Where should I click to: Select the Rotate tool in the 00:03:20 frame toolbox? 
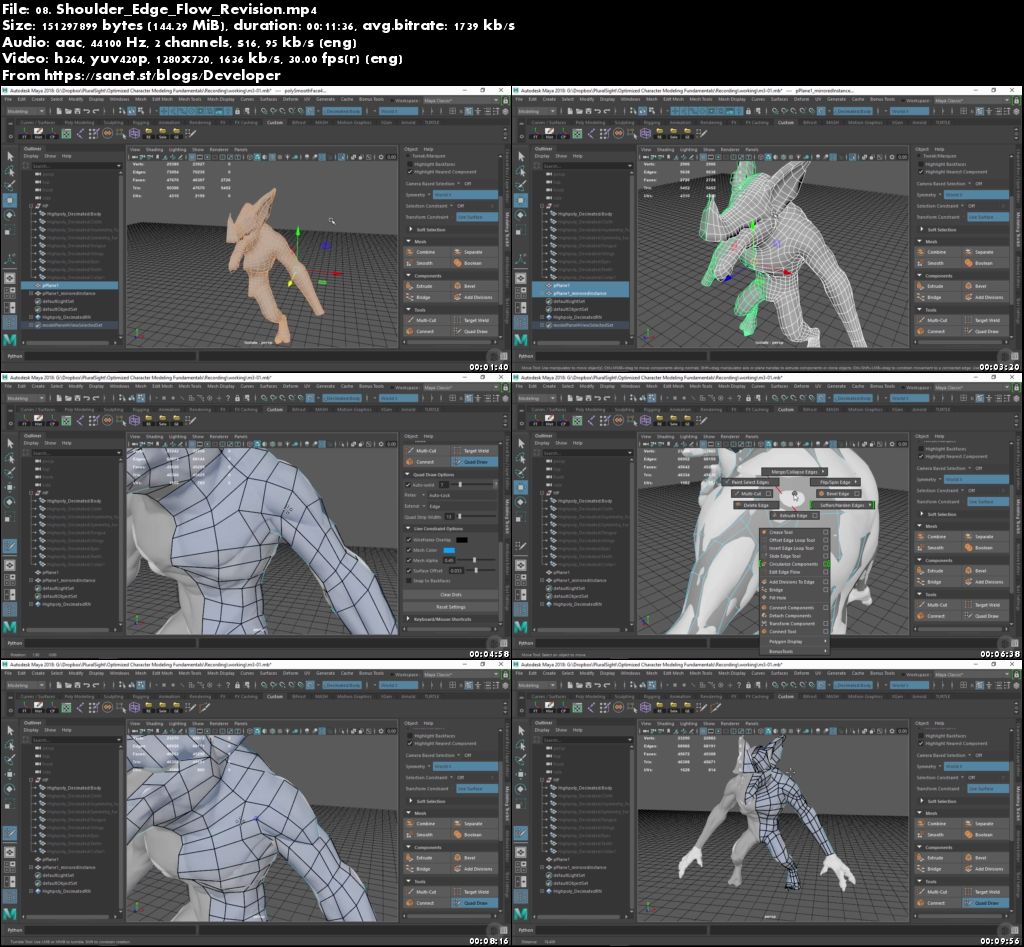tap(521, 215)
